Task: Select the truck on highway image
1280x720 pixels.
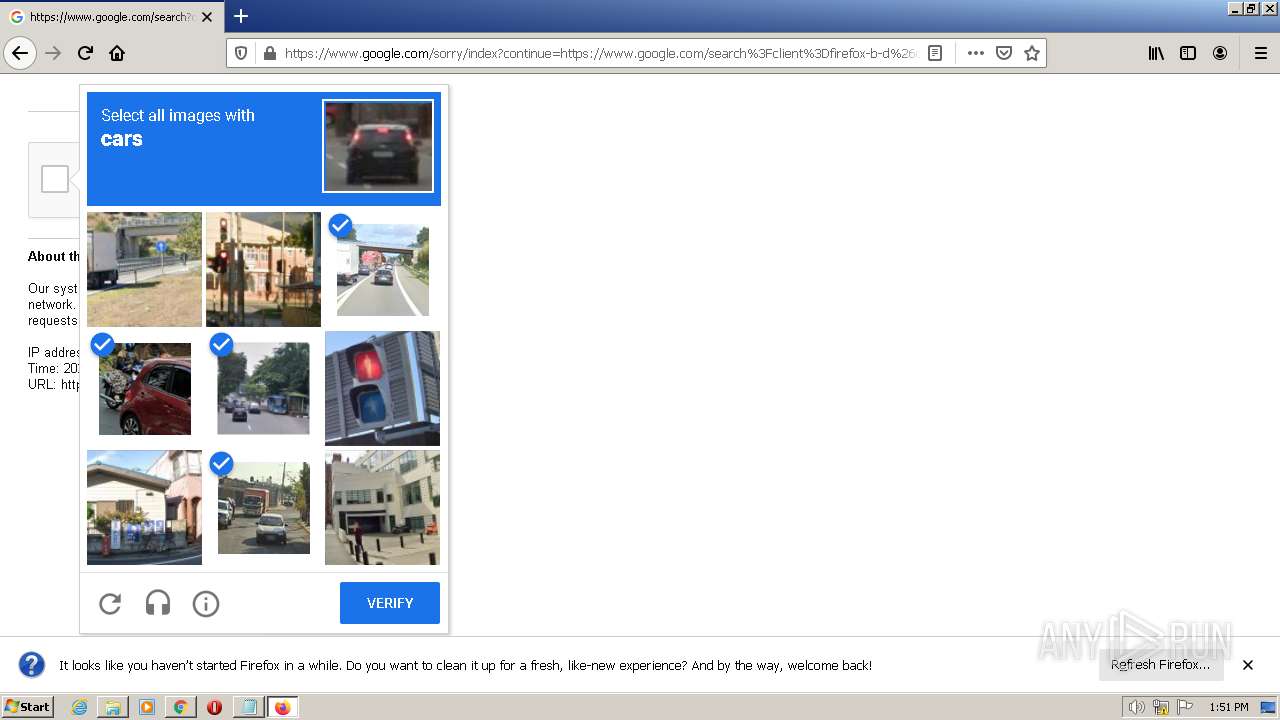Action: pos(144,269)
